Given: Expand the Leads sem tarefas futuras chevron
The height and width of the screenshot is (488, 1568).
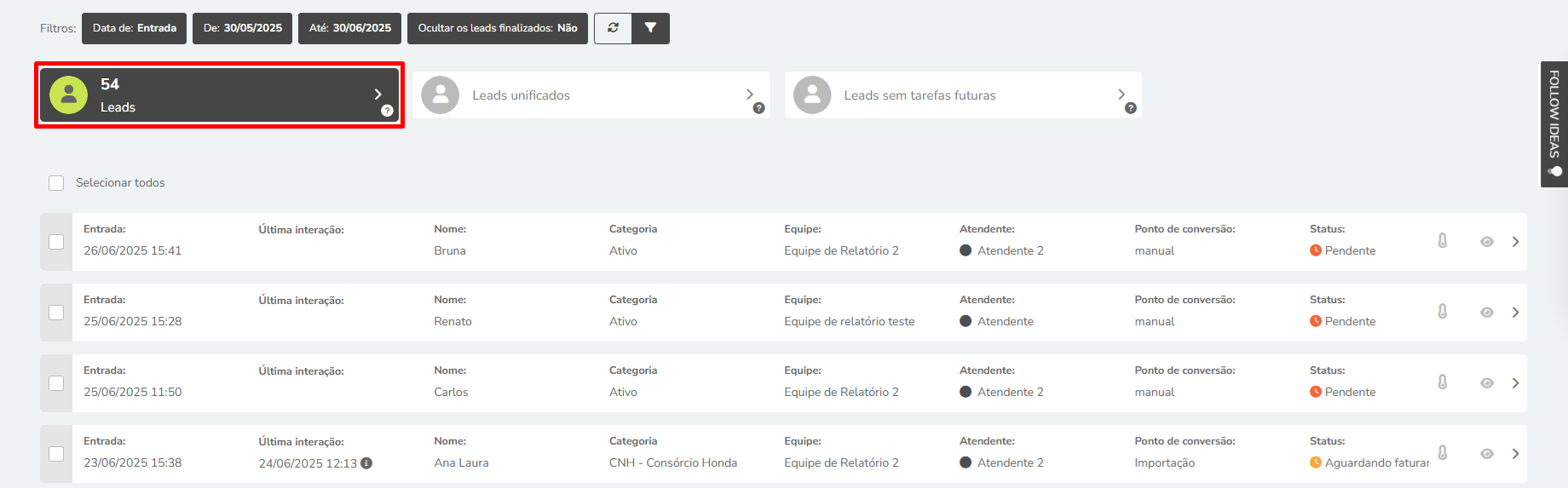Looking at the screenshot, I should pos(1121,95).
